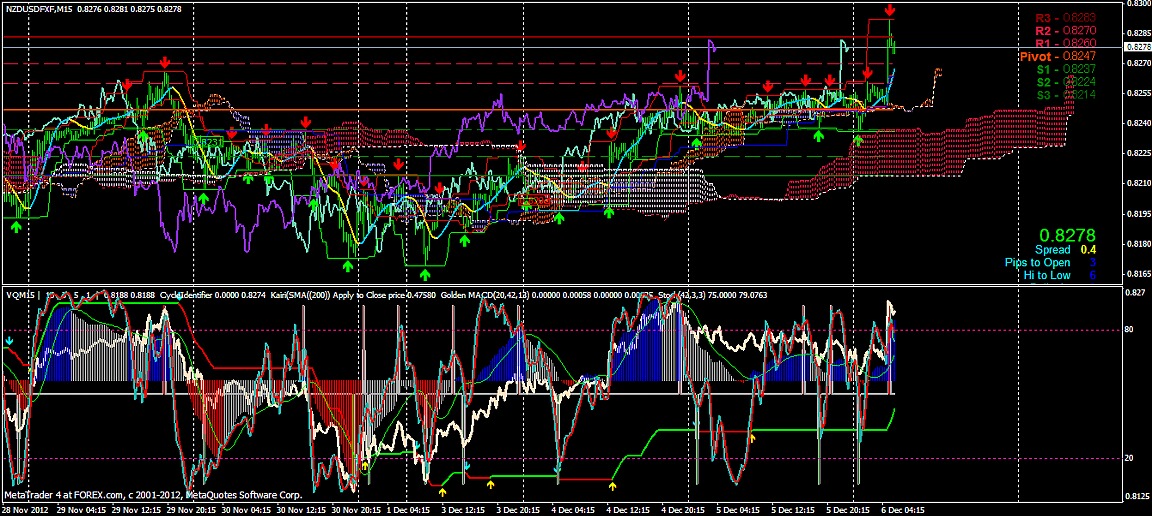Image resolution: width=1152 pixels, height=516 pixels.
Task: Click 0.8125 on the indicator scale
Action: tap(1138, 496)
